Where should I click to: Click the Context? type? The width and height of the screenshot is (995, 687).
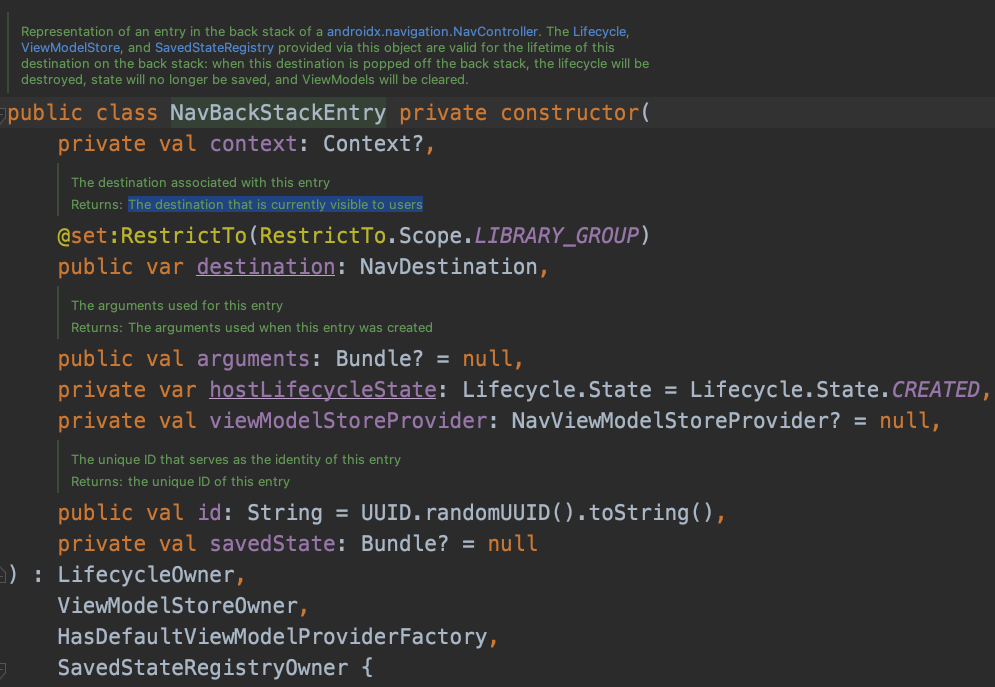pyautogui.click(x=373, y=144)
